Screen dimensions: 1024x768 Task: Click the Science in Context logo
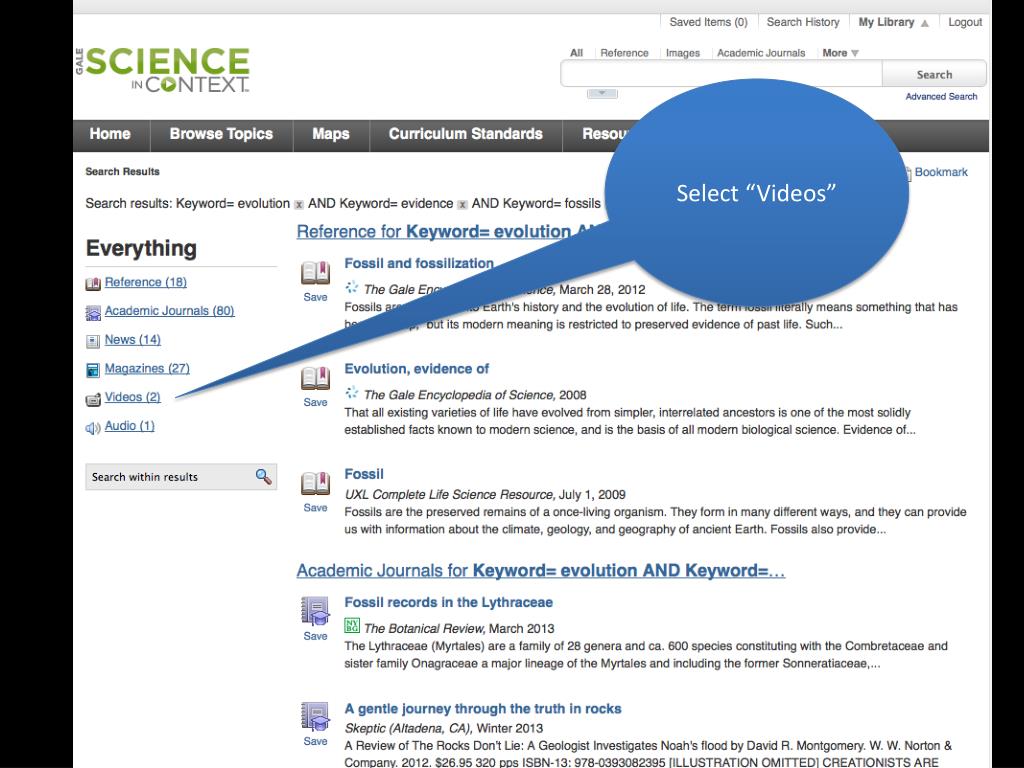point(163,70)
